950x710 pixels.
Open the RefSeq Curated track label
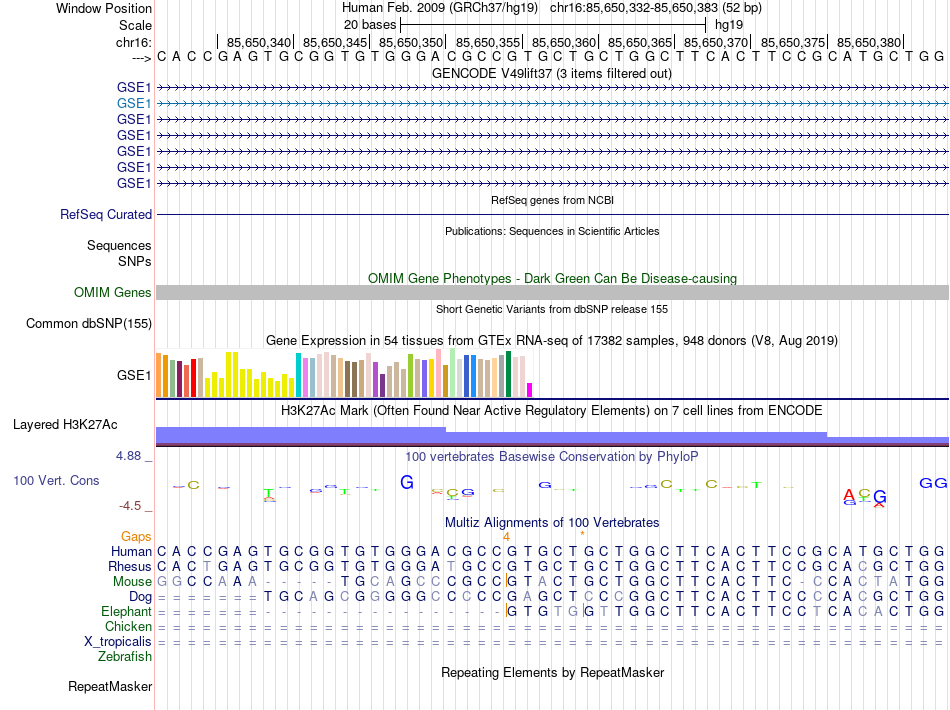pyautogui.click(x=106, y=214)
